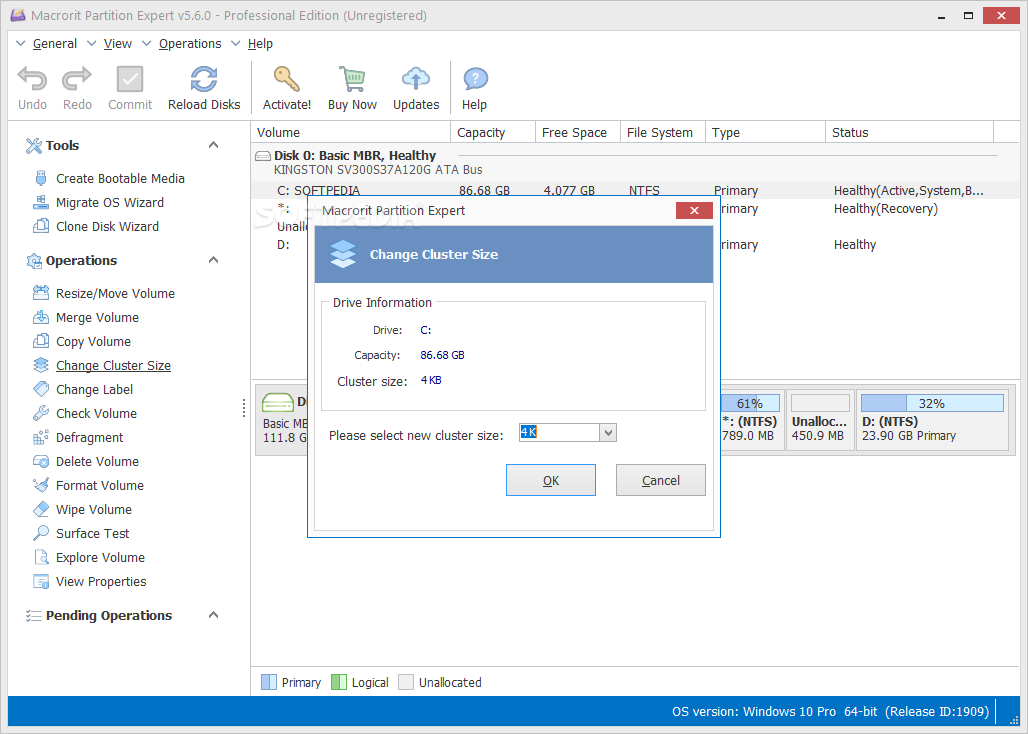Viewport: 1028px width, 734px height.
Task: Select Format Volume operation
Action: 100,486
